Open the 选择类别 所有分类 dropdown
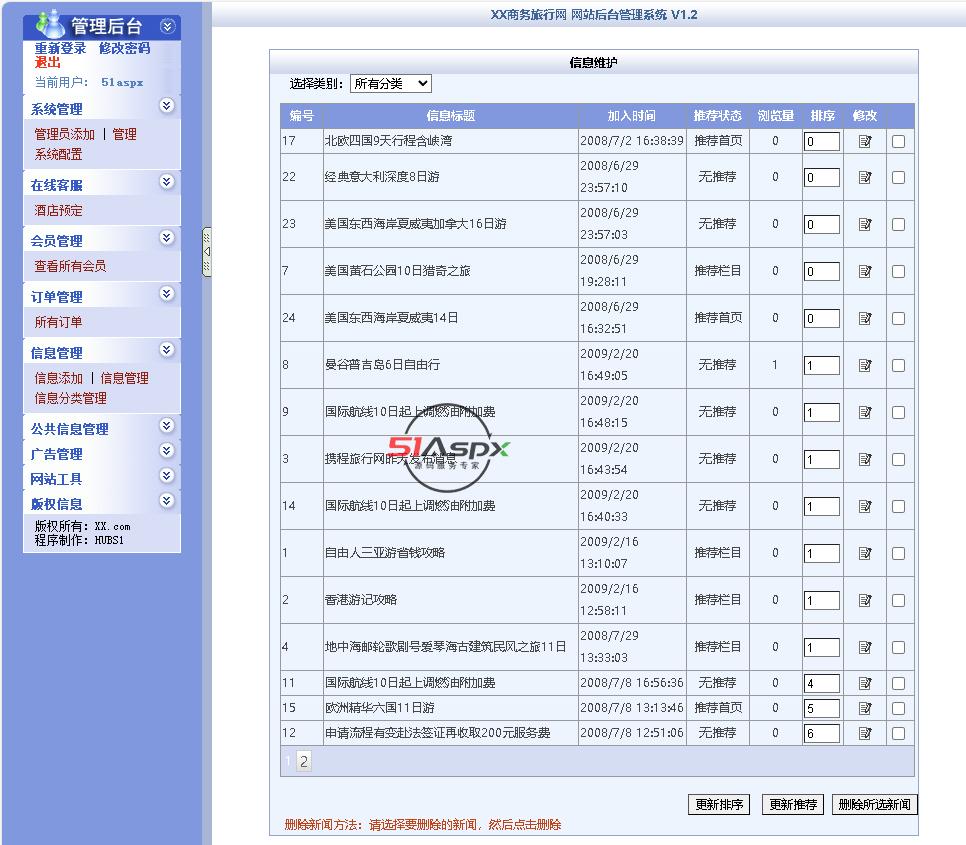This screenshot has height=845, width=966. click(391, 83)
